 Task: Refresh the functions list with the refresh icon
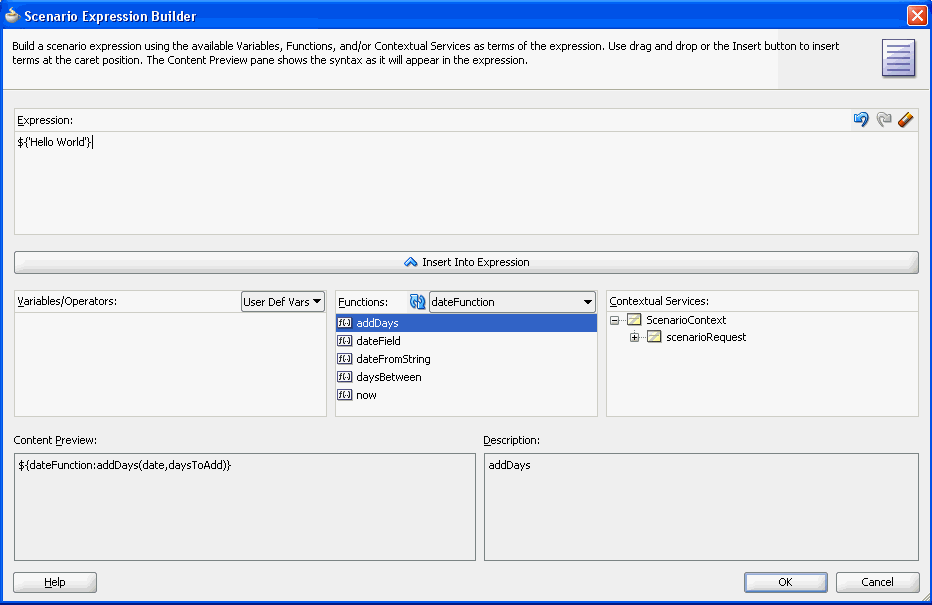pos(417,302)
